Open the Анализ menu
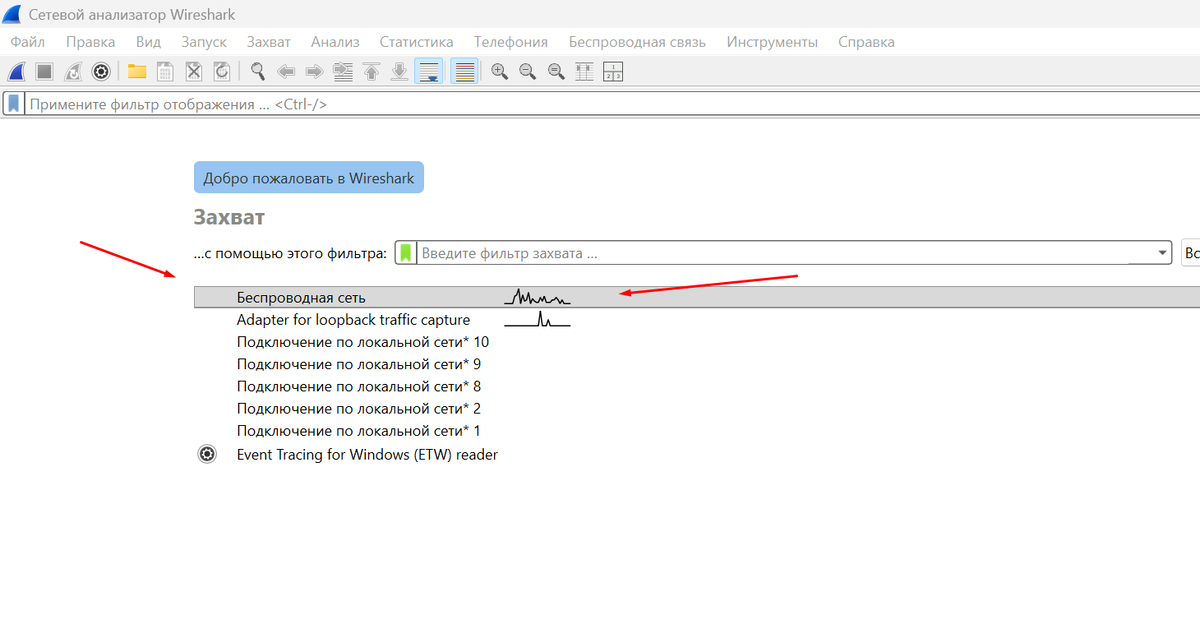Image resolution: width=1200 pixels, height=629 pixels. (x=335, y=42)
